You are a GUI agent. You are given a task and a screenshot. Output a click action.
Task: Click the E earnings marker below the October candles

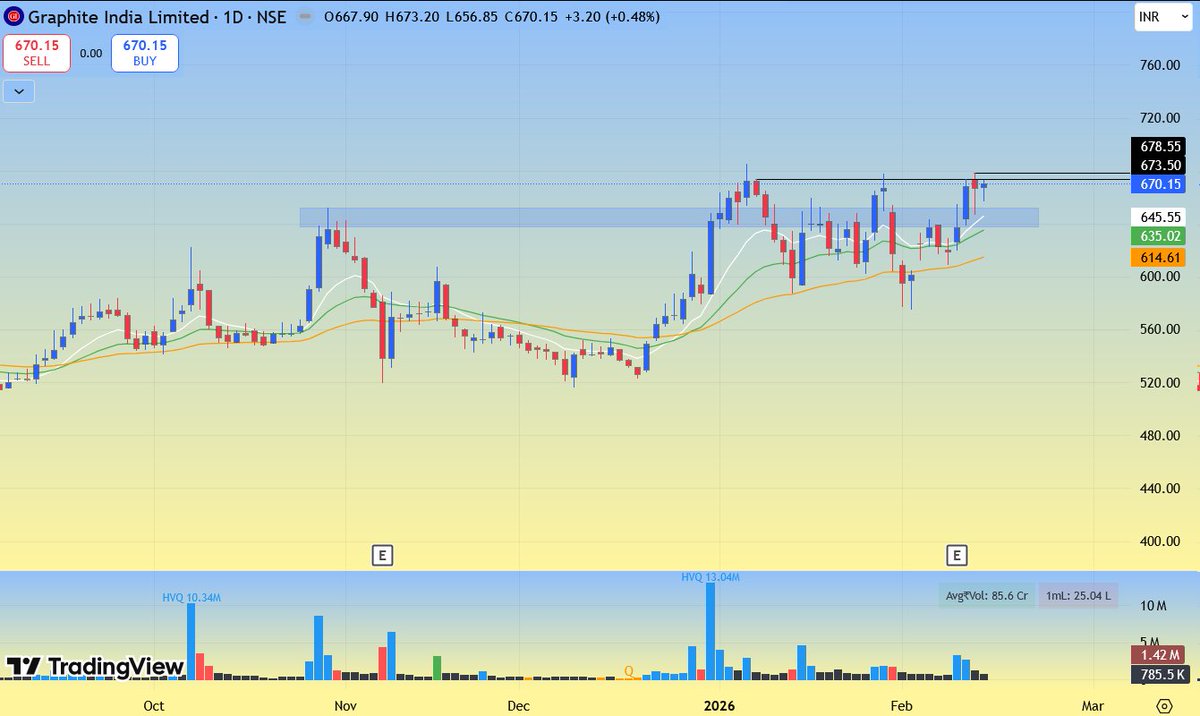coord(382,554)
